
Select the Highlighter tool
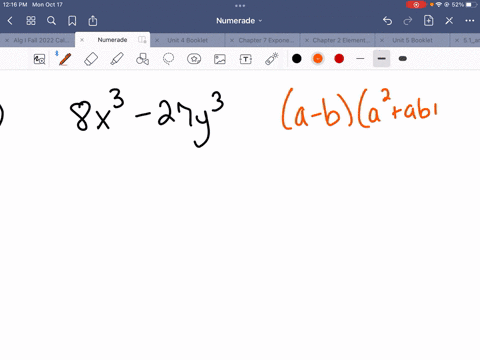pos(117,59)
